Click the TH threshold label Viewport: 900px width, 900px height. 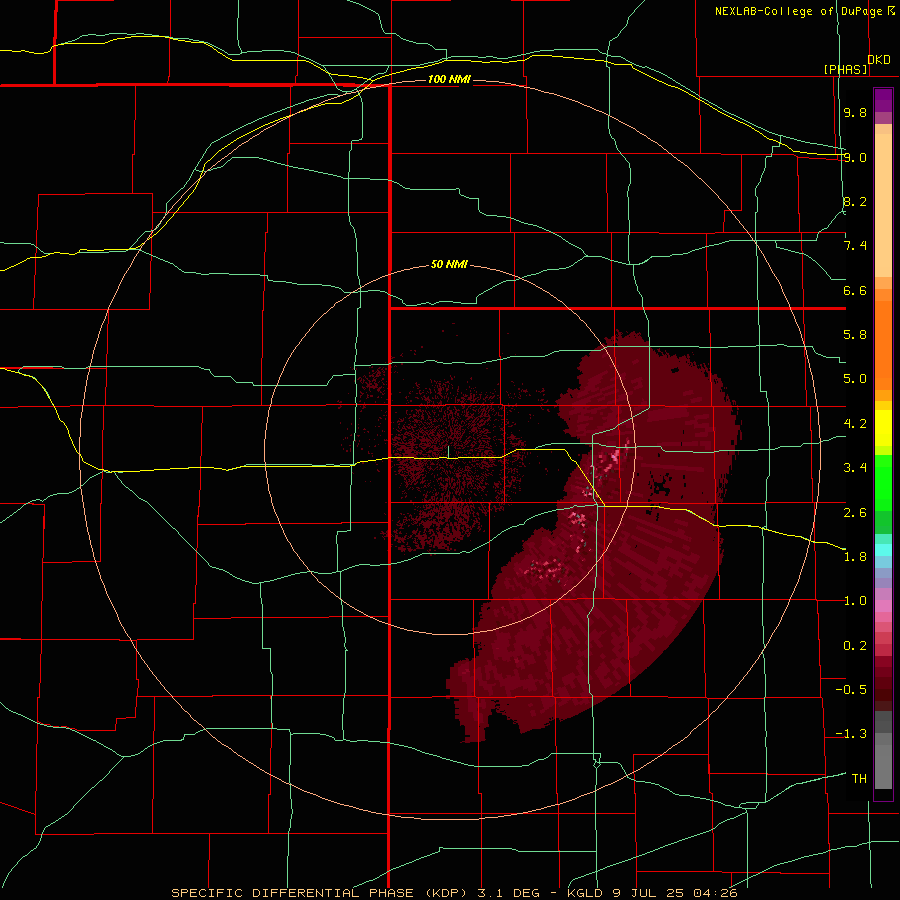[x=859, y=779]
